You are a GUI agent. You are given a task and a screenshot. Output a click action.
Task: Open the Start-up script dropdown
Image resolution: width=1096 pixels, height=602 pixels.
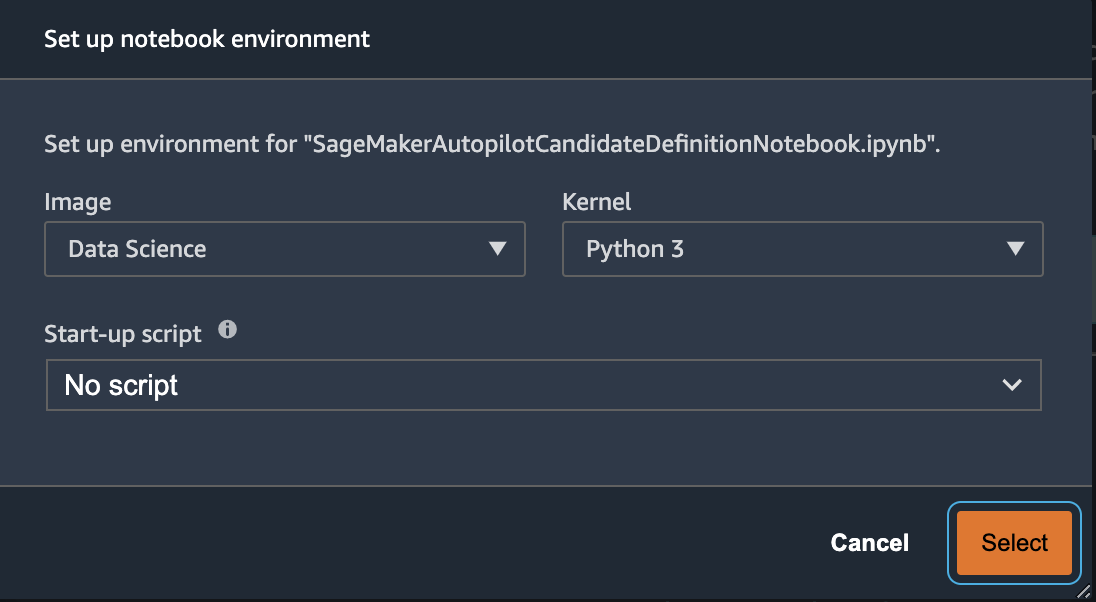[x=543, y=385]
